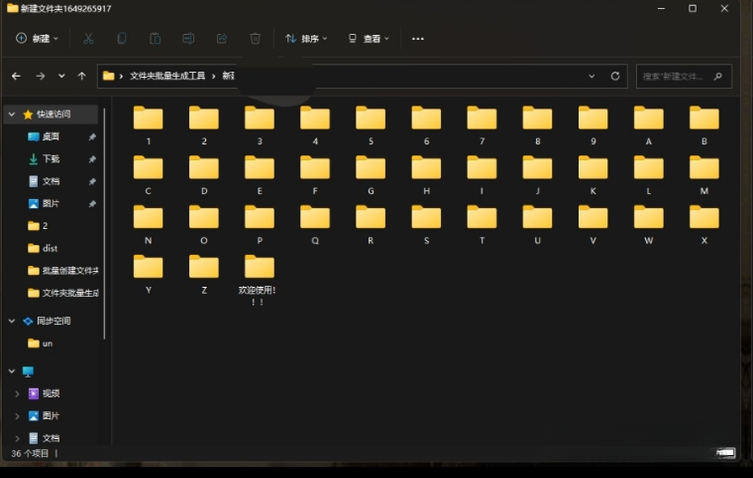Click the Share icon in toolbar
Screen dimensions: 753x478
[222, 38]
